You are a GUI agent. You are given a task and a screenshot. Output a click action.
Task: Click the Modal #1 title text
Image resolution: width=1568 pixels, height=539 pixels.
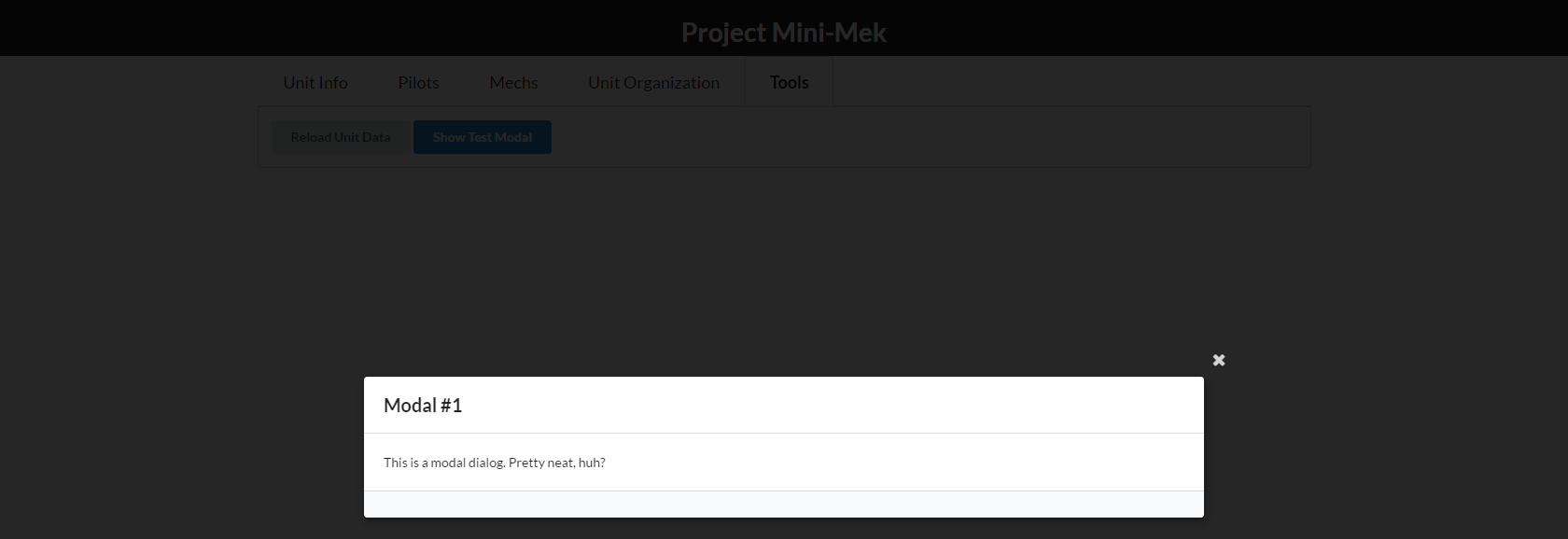point(423,405)
